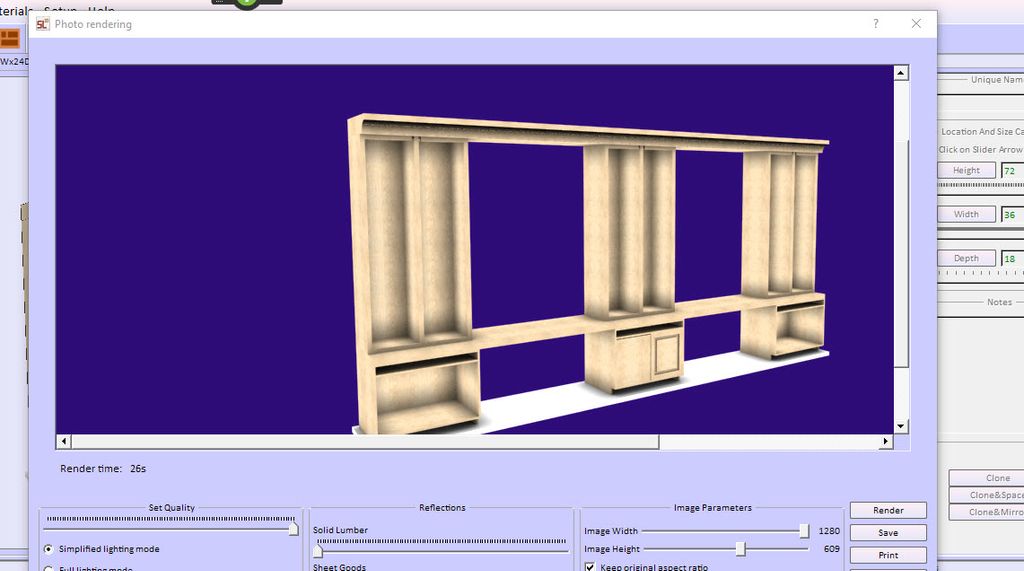The image size is (1024, 571).
Task: Click the preview's left scroll arrow
Action: coord(64,441)
